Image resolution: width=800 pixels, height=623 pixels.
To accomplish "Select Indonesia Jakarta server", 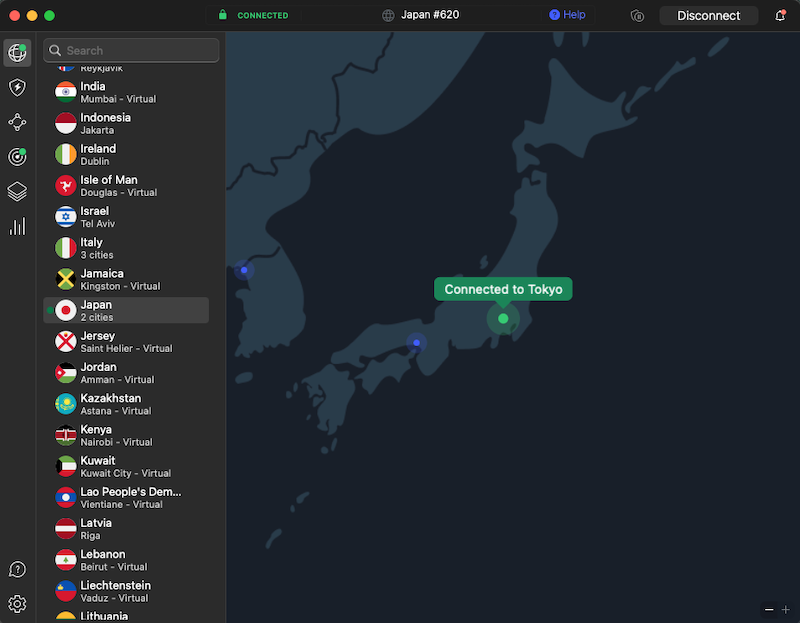I will click(x=126, y=123).
